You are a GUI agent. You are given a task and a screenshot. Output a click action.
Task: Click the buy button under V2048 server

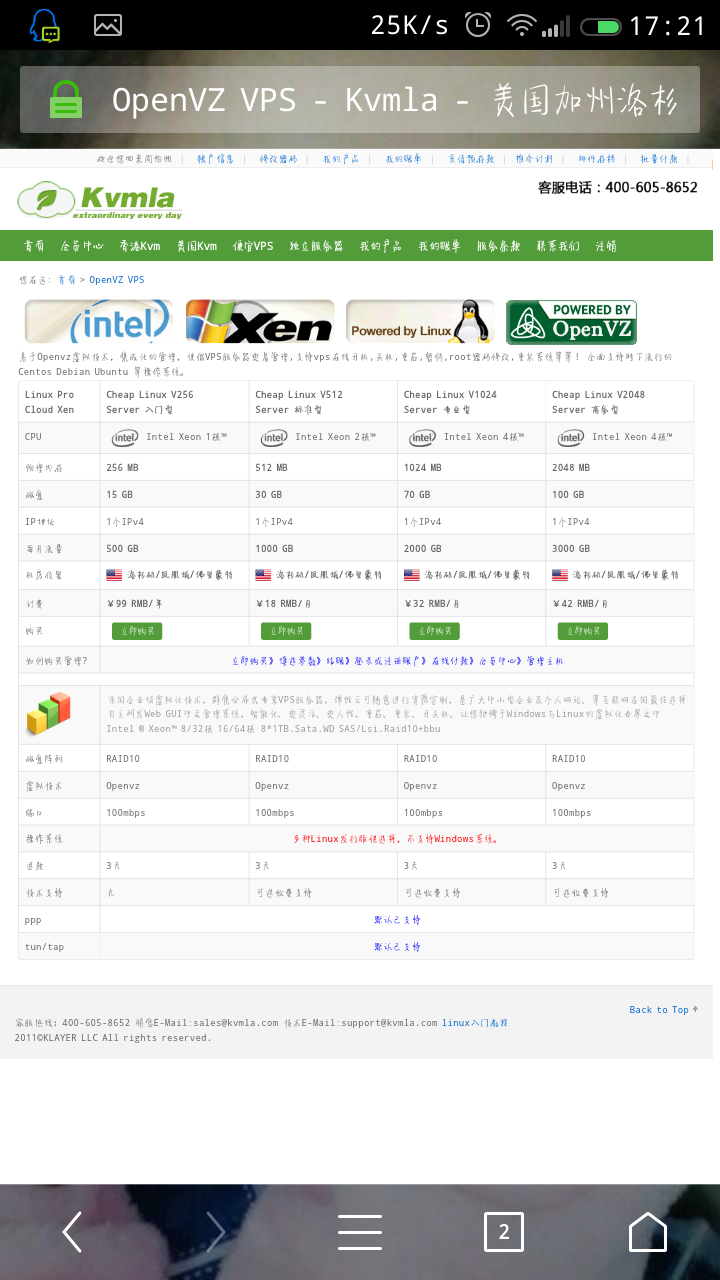(583, 631)
